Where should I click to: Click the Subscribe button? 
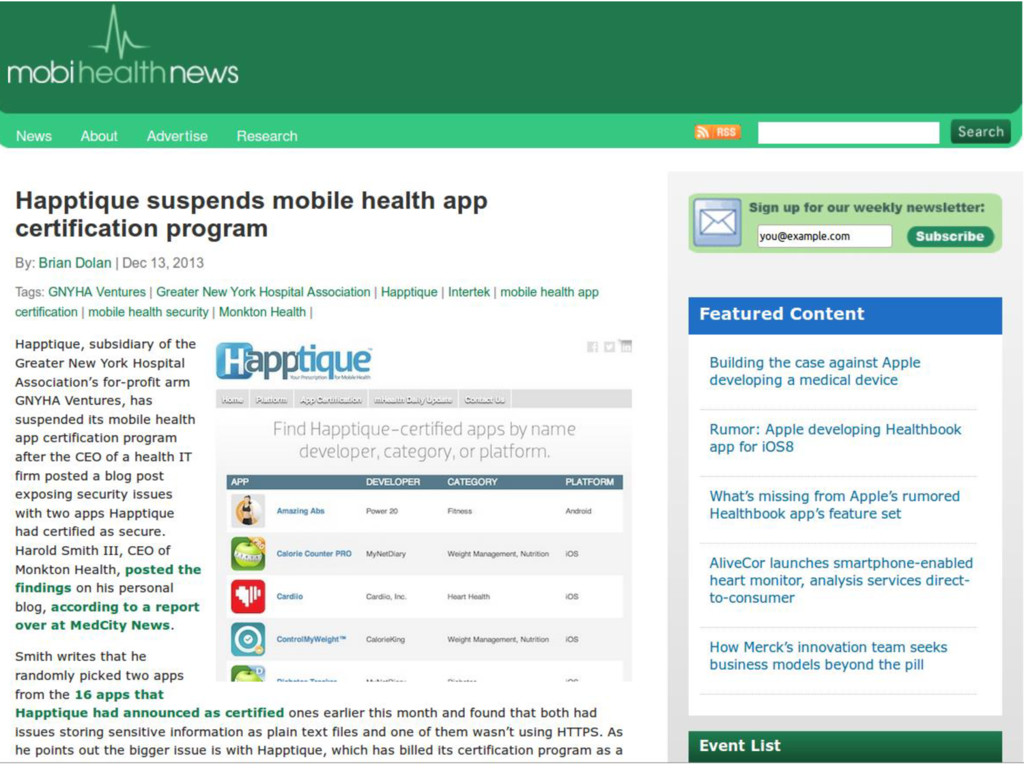950,236
